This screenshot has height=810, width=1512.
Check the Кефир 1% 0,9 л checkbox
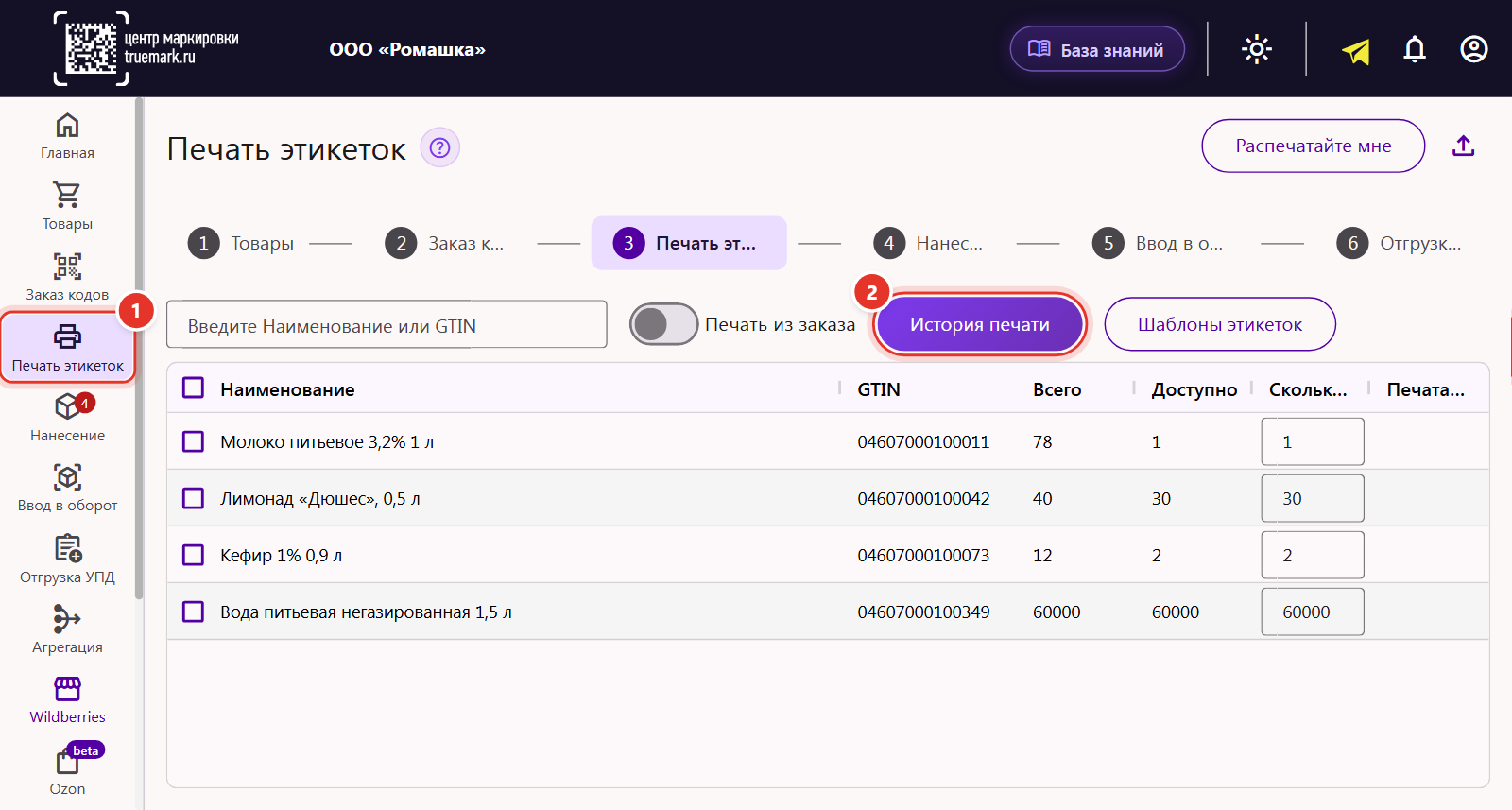(193, 555)
